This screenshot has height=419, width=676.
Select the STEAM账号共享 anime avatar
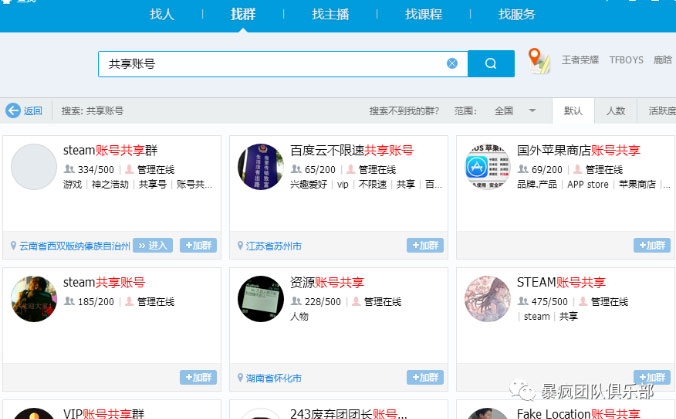[x=487, y=299]
